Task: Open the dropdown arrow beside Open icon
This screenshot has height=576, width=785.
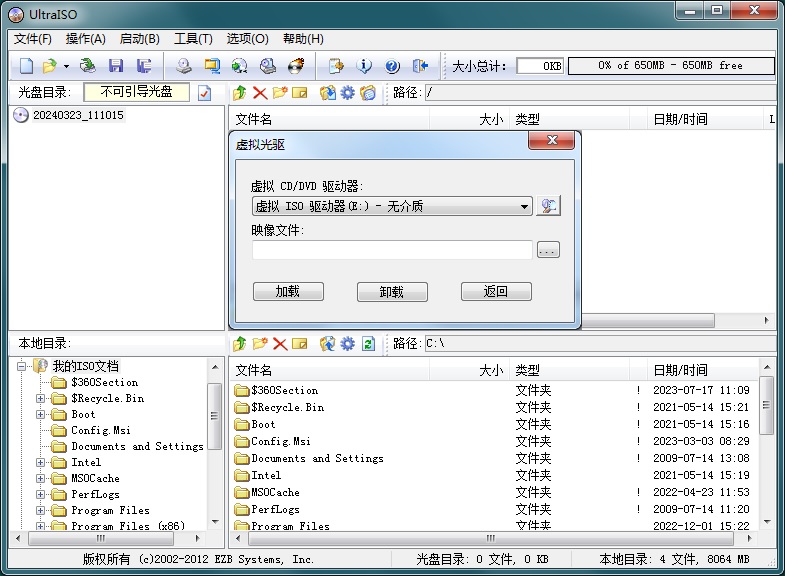Action: [66, 66]
